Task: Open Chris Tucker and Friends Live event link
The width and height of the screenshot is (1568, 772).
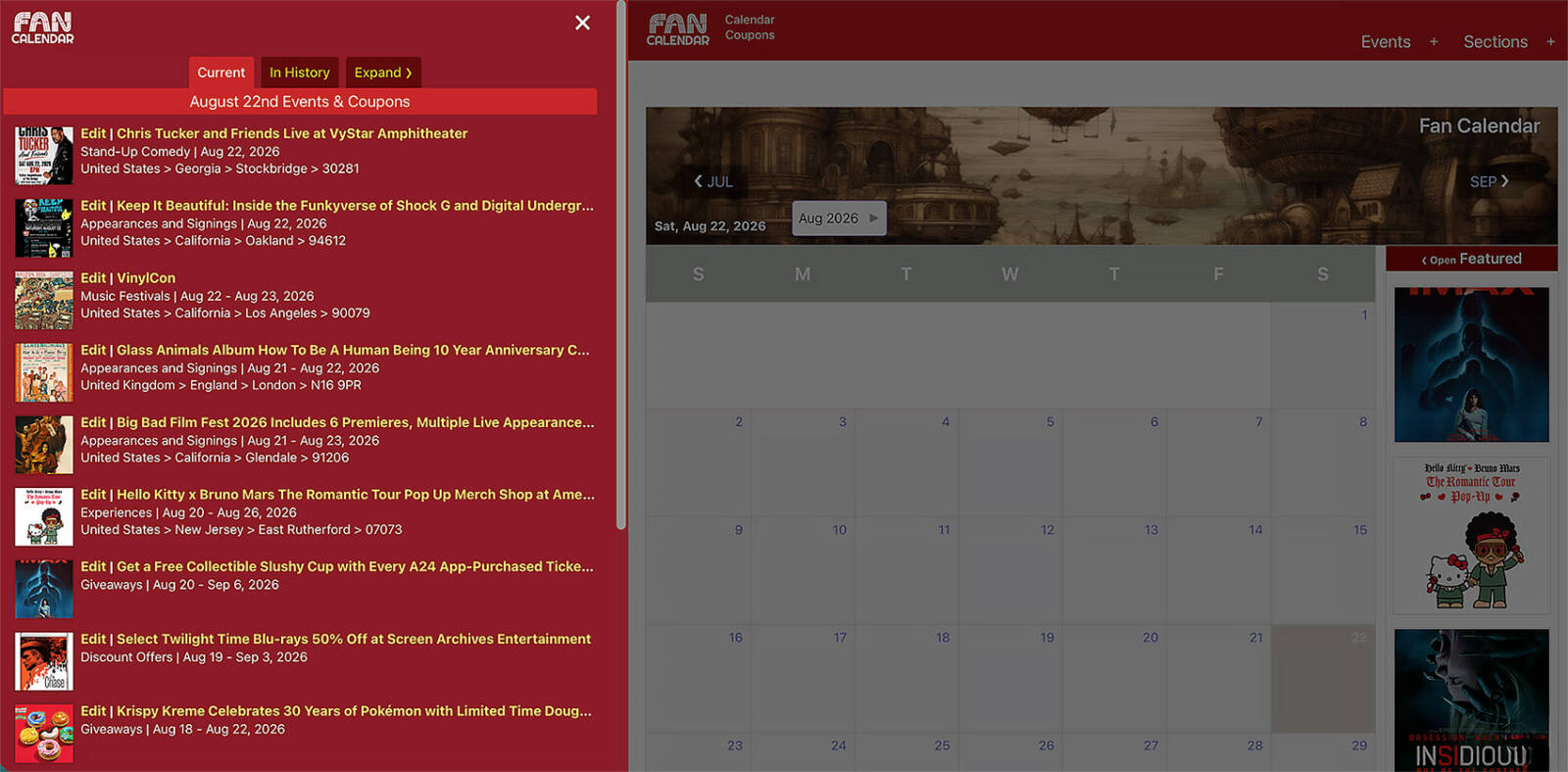Action: click(x=292, y=133)
